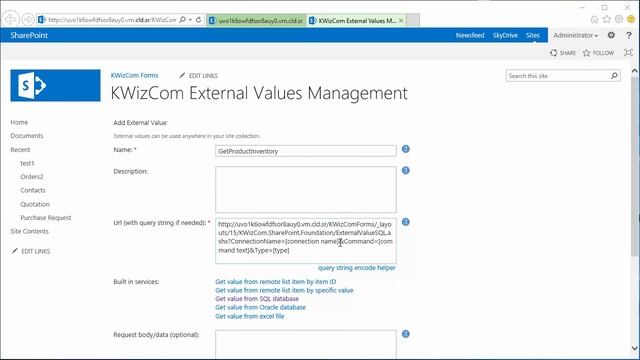Viewport: 640px width, 360px height.
Task: Open the browser Tools gear icon
Action: [619, 19]
